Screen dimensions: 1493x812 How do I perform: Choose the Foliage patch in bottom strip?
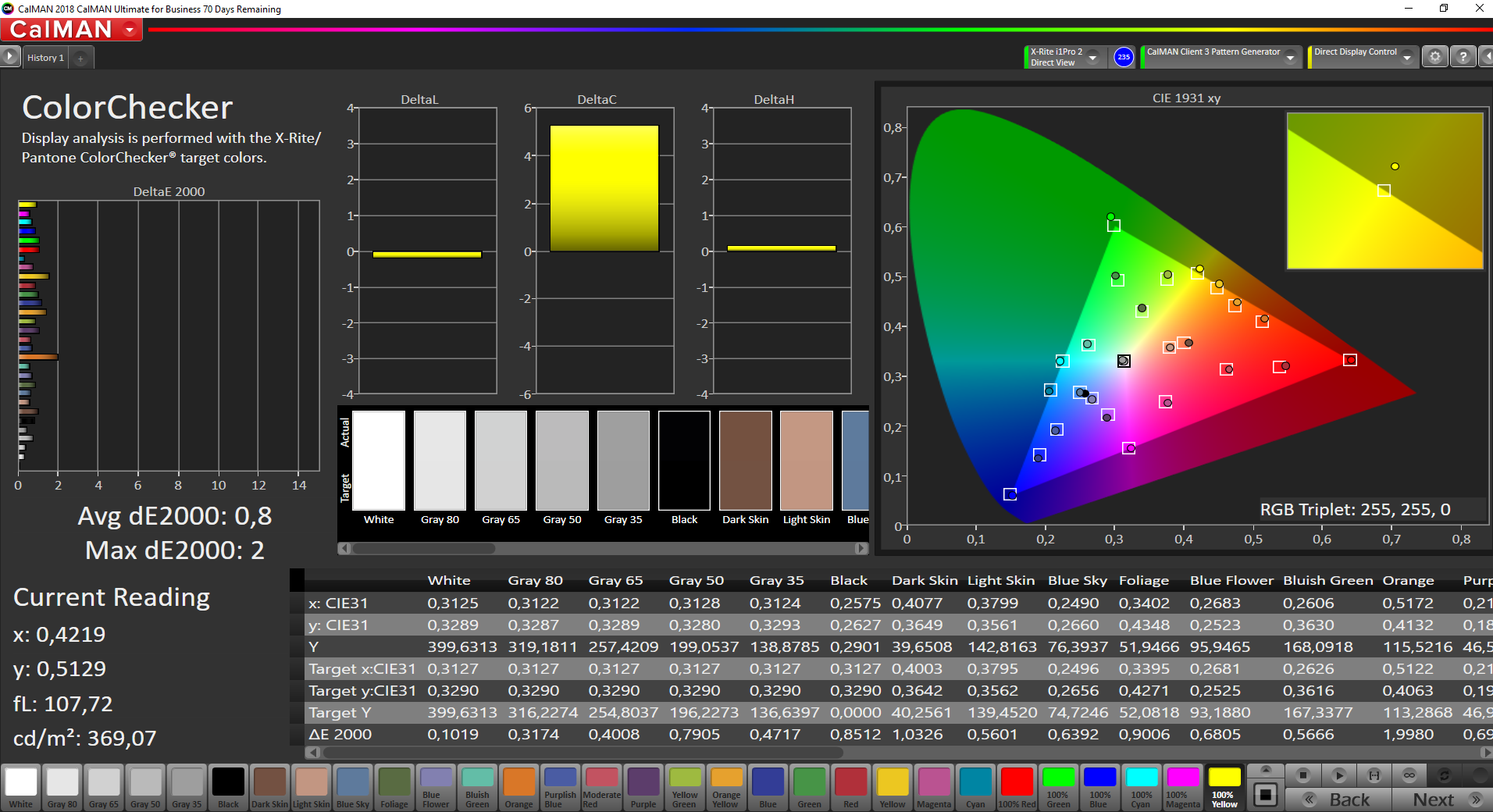click(394, 787)
